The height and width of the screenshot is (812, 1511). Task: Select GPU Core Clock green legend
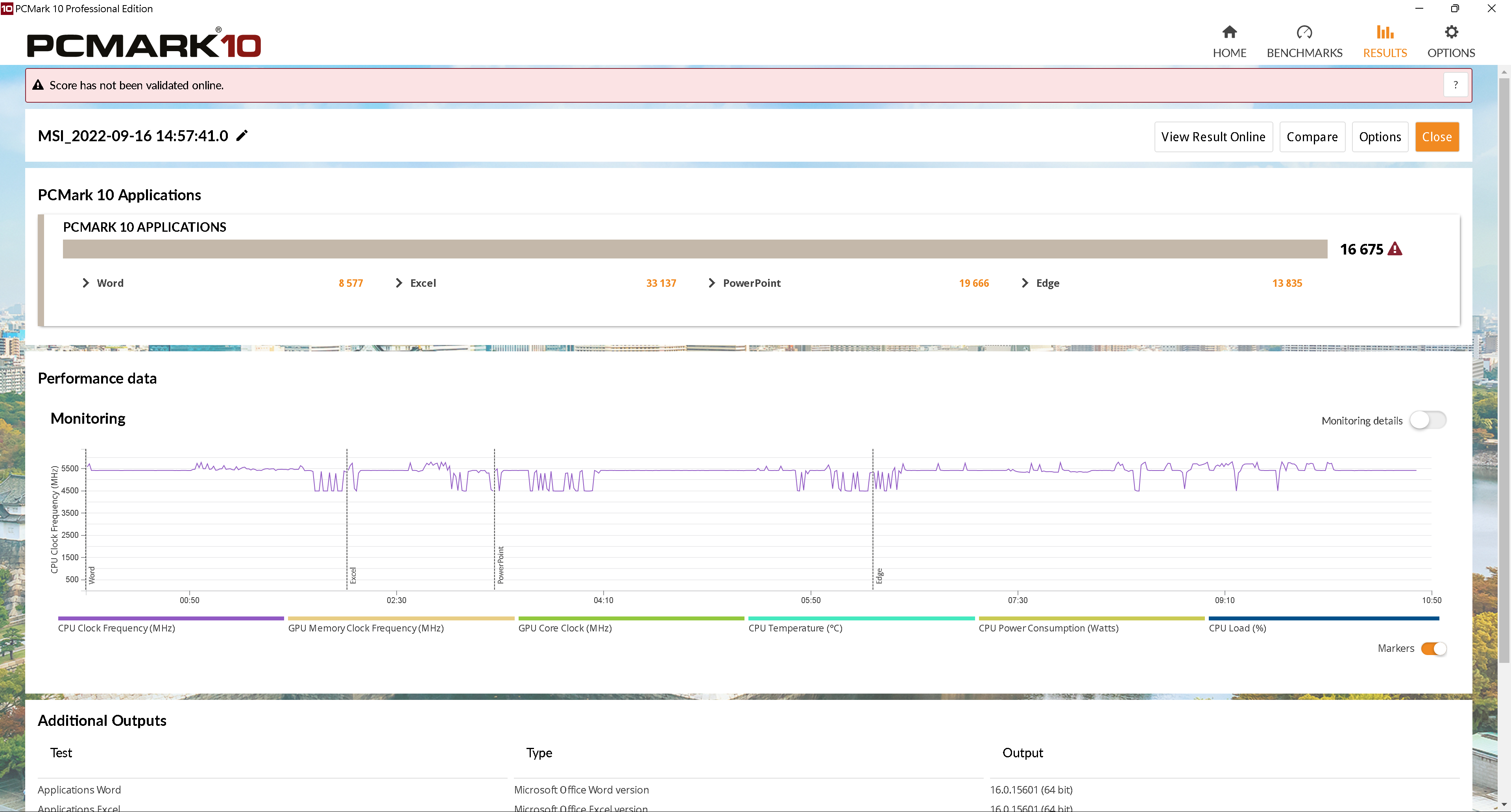(631, 625)
